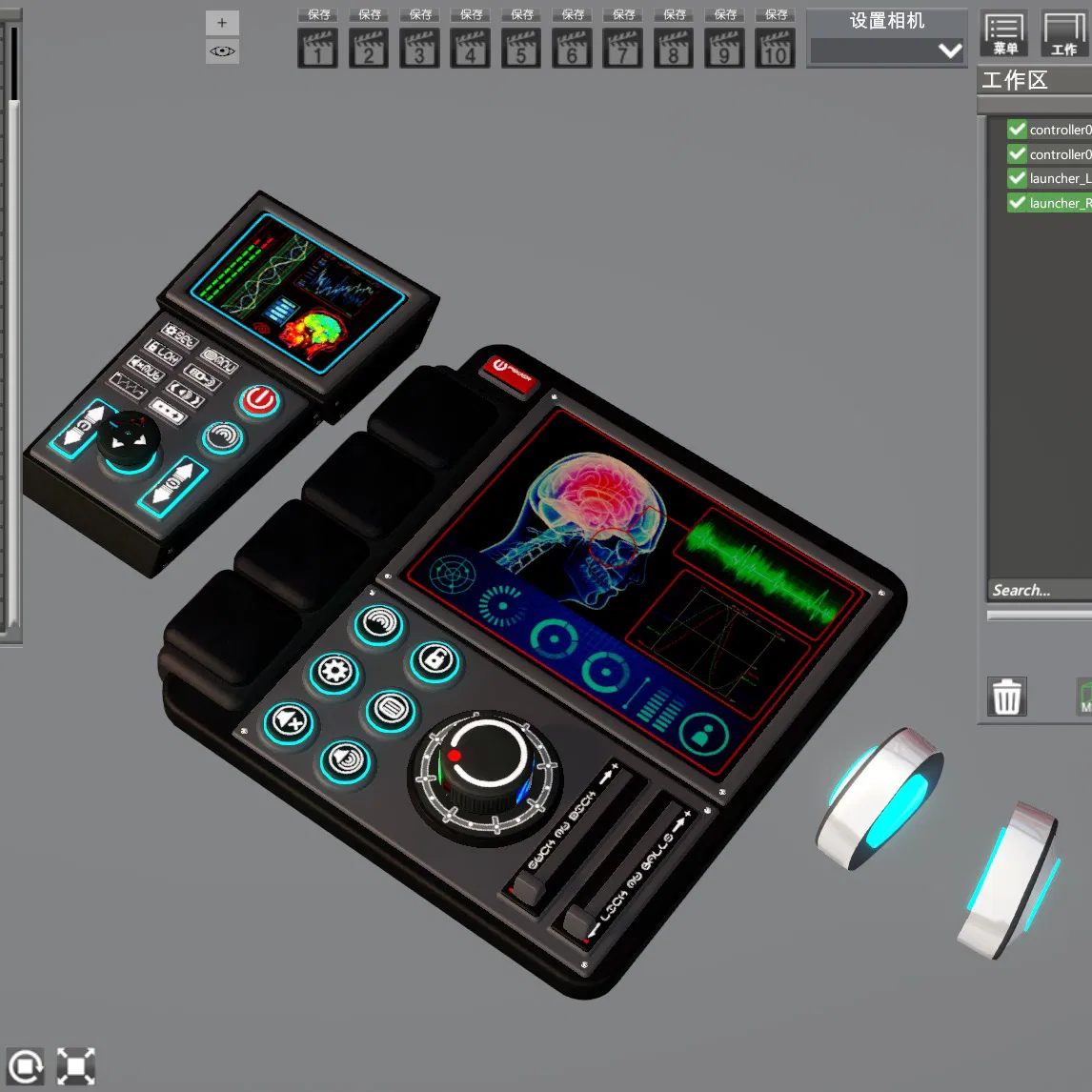Click 保存 above camera slot 1
Viewport: 1092px width, 1092px height.
coord(318,14)
